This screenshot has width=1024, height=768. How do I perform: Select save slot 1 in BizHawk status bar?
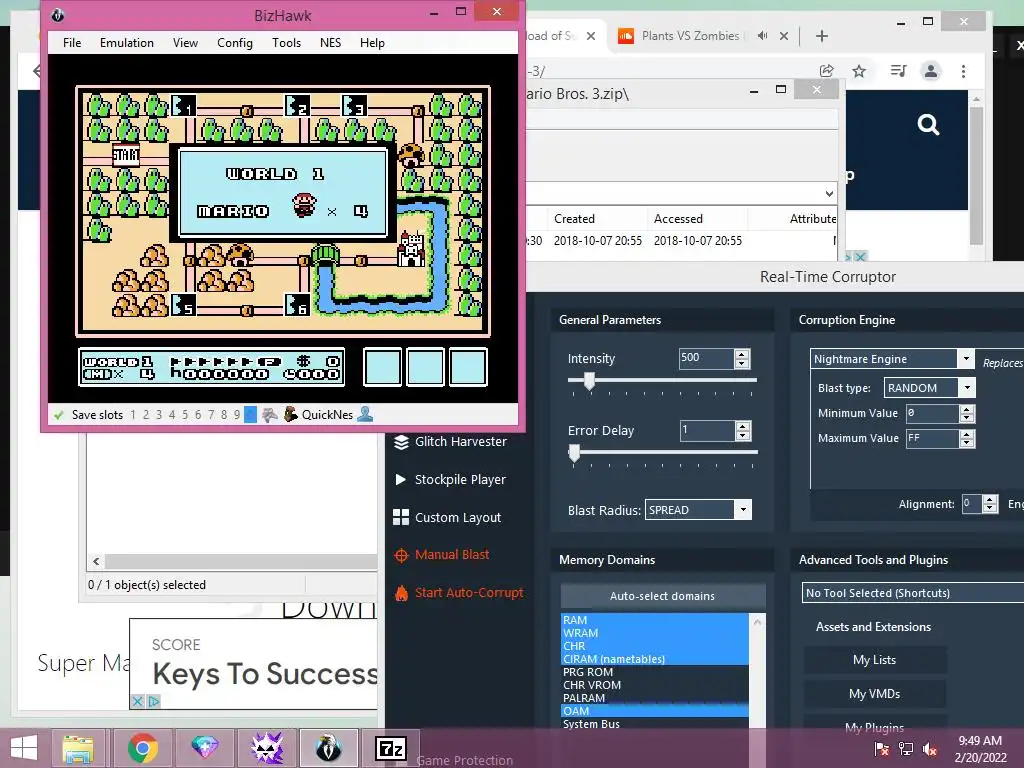[133, 415]
